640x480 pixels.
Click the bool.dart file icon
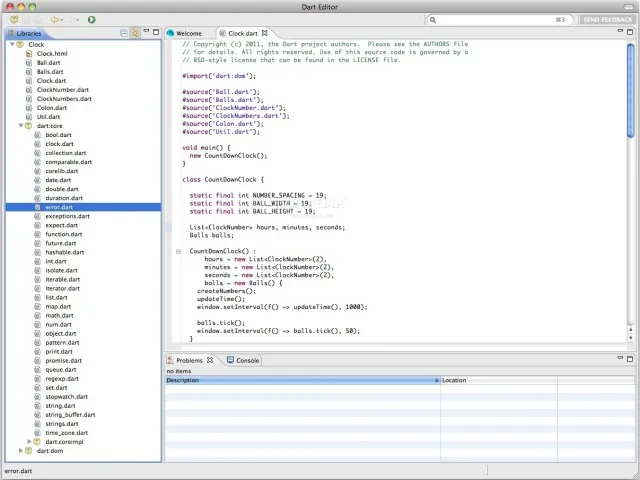tap(38, 135)
